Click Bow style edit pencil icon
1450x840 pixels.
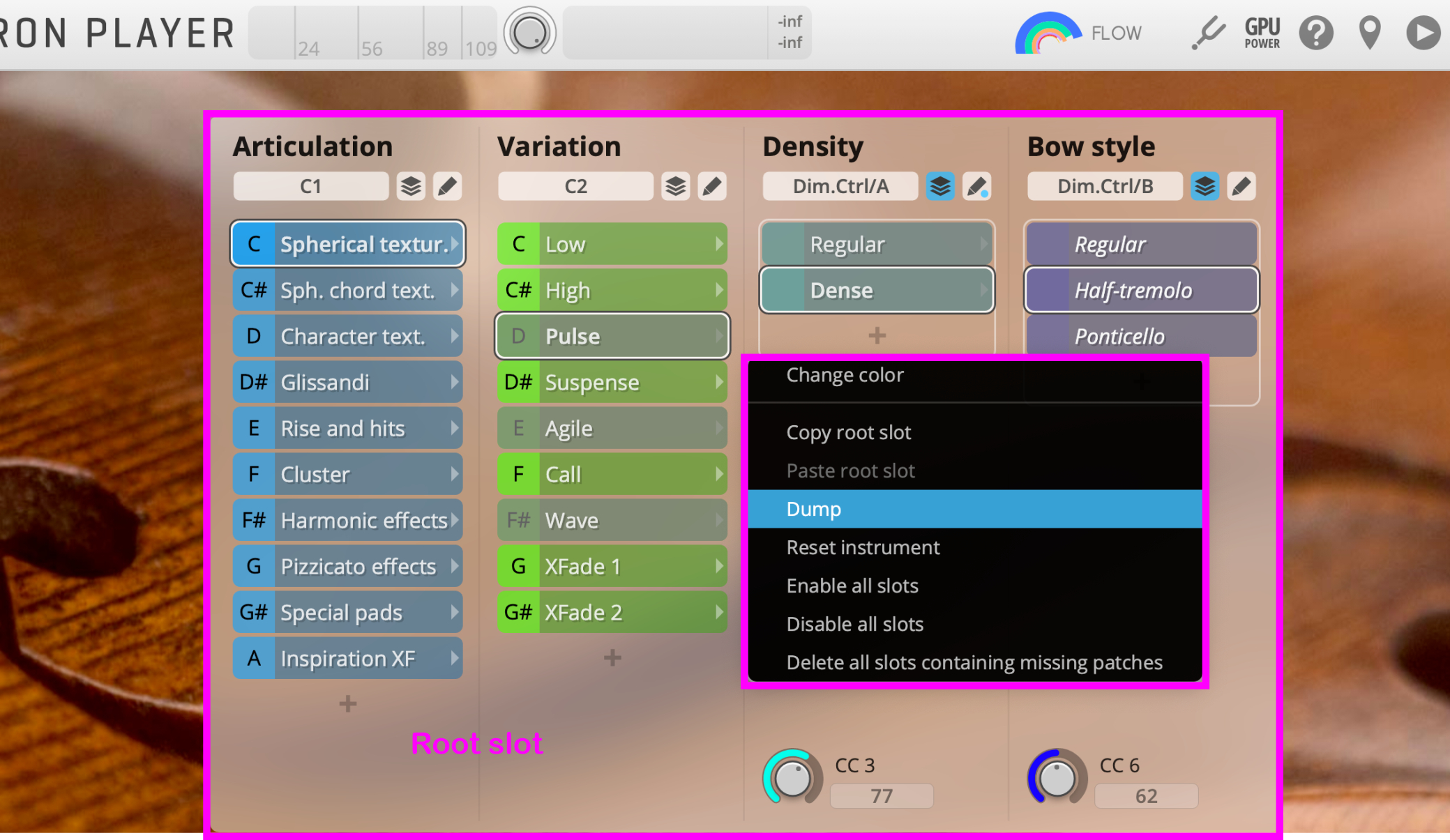1241,186
